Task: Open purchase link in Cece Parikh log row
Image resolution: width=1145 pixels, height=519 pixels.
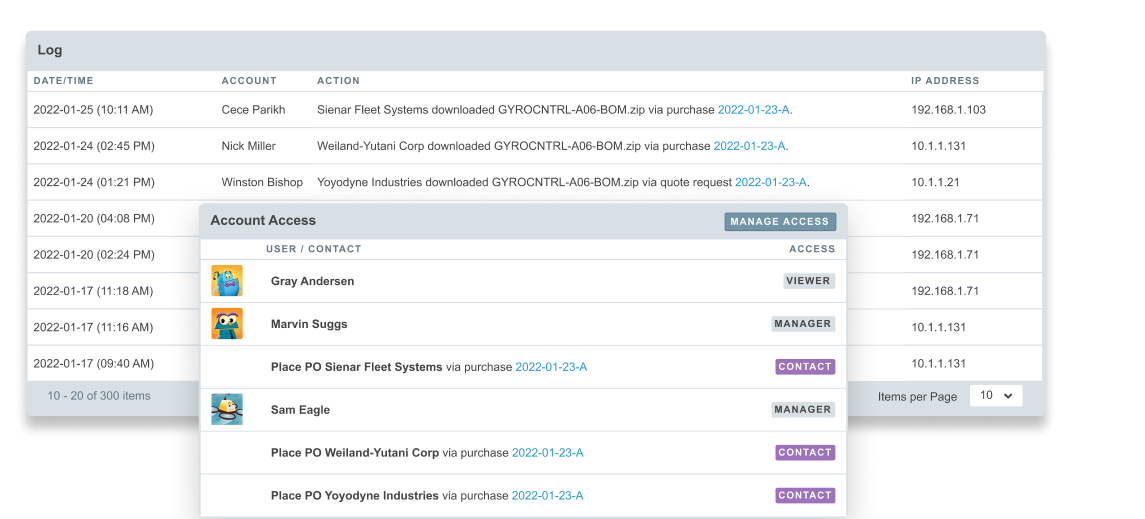Action: pos(754,110)
